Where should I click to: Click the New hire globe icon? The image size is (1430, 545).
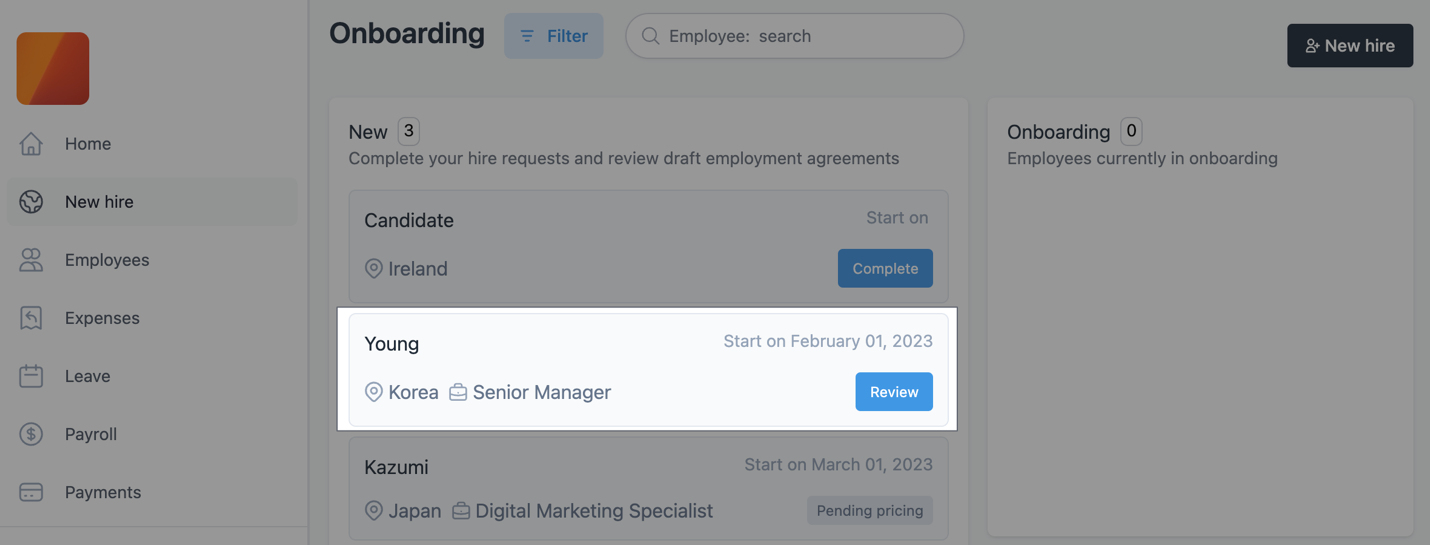[31, 202]
